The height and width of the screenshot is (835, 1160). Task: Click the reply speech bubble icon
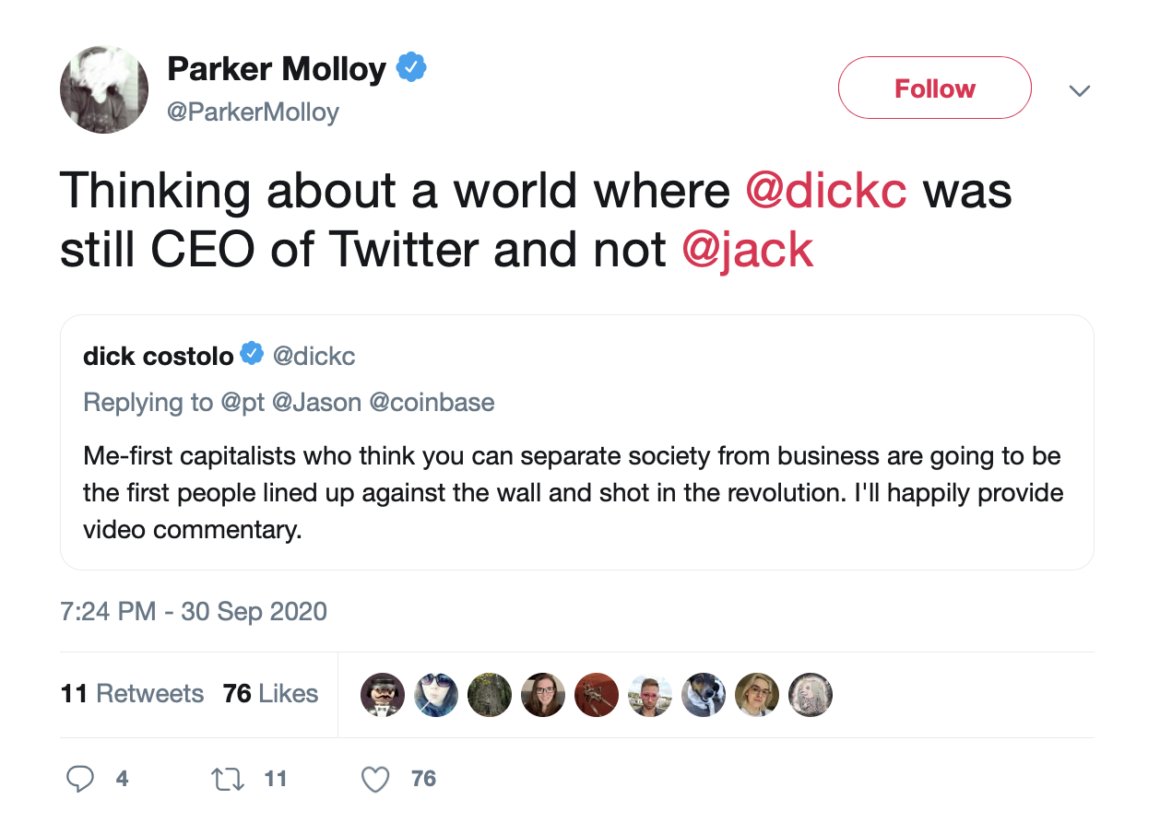coord(81,779)
